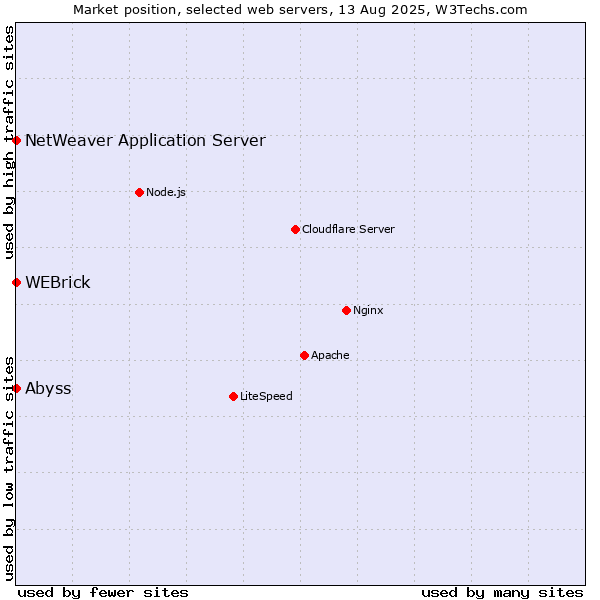Click the chart title mentioning W3Techs.com
Screen dimensions: 600x600
click(x=300, y=10)
